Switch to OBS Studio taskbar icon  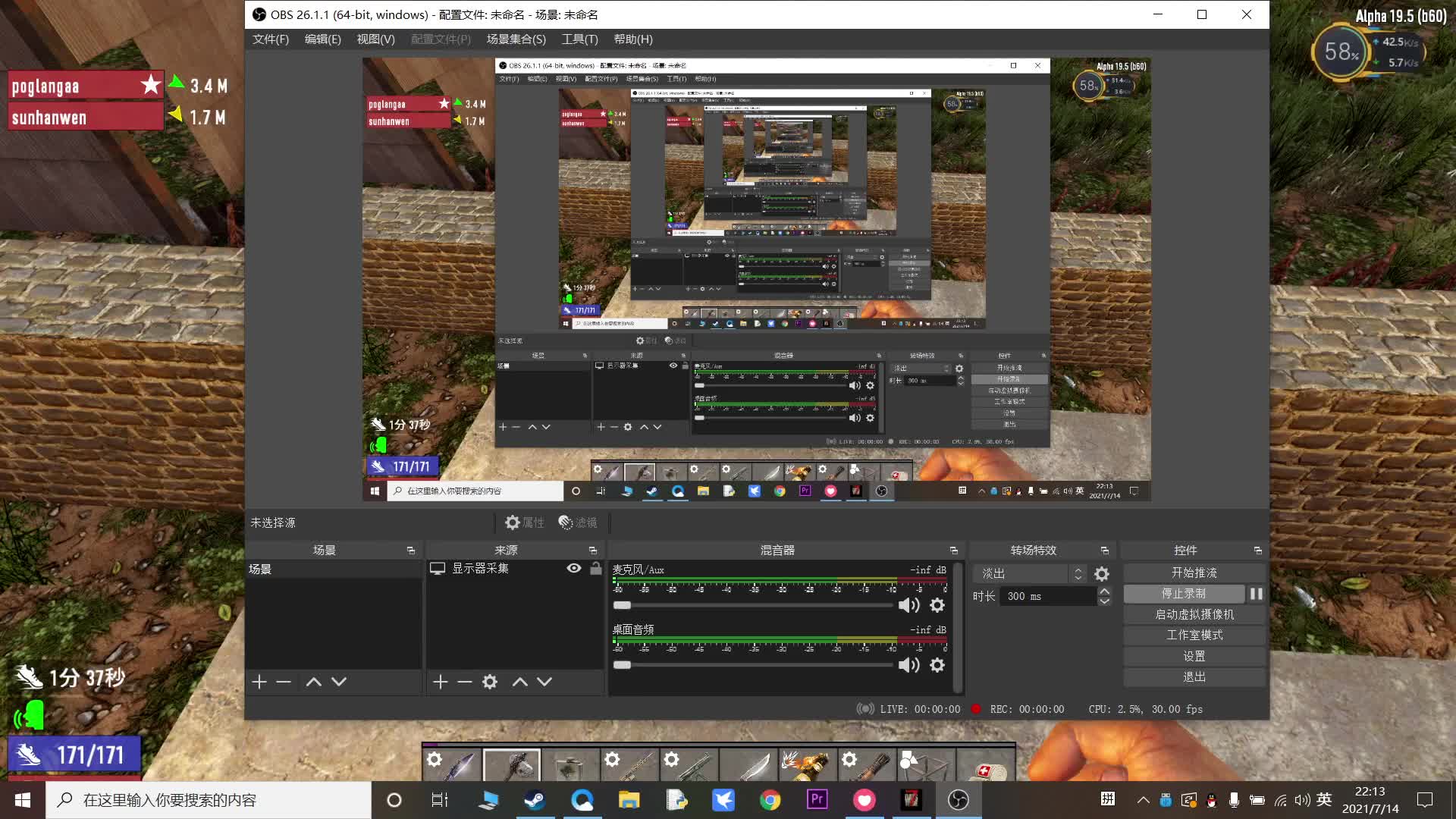click(x=958, y=800)
